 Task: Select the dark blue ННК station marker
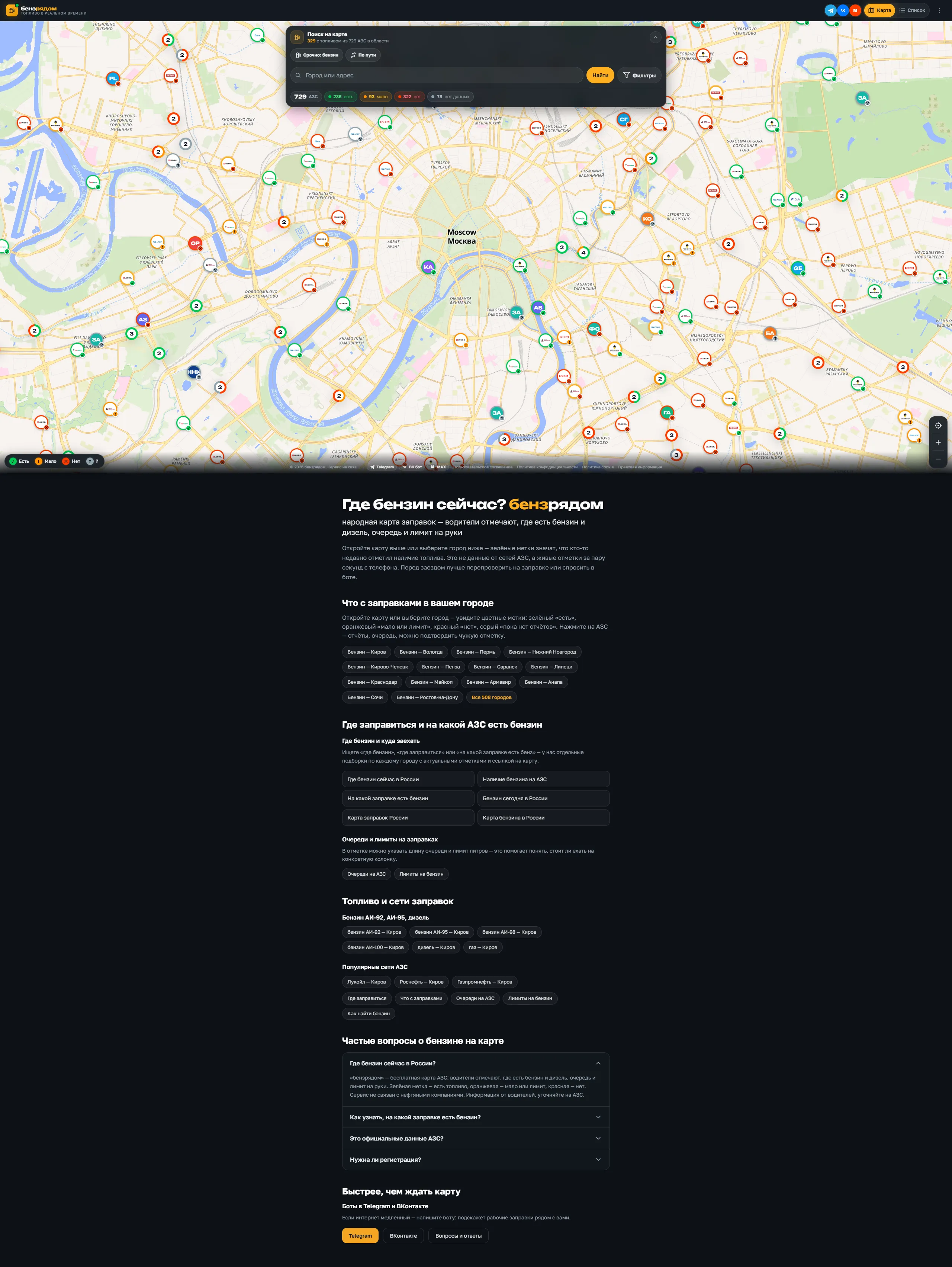point(193,372)
